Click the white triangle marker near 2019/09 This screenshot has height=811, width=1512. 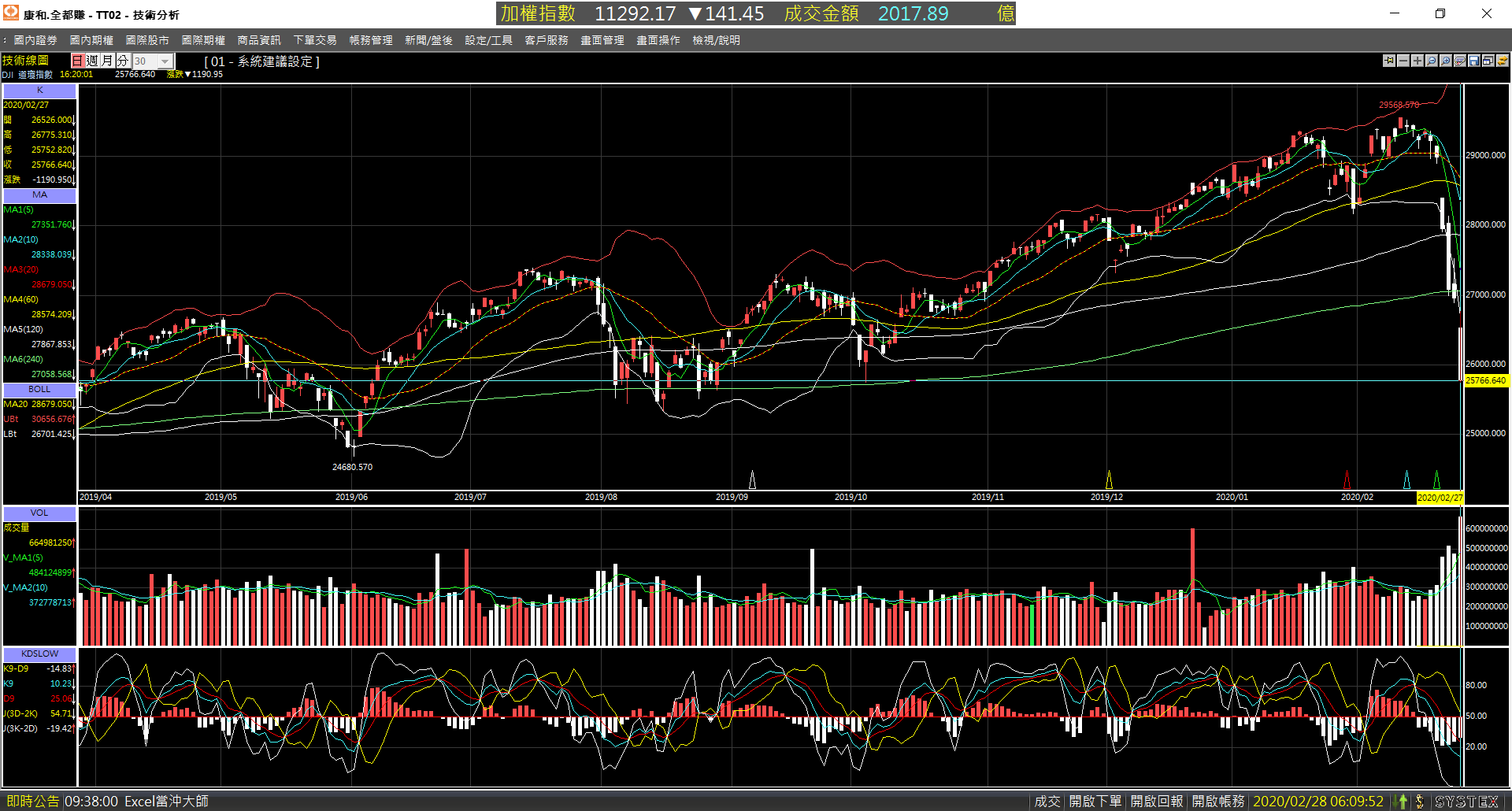[x=752, y=480]
